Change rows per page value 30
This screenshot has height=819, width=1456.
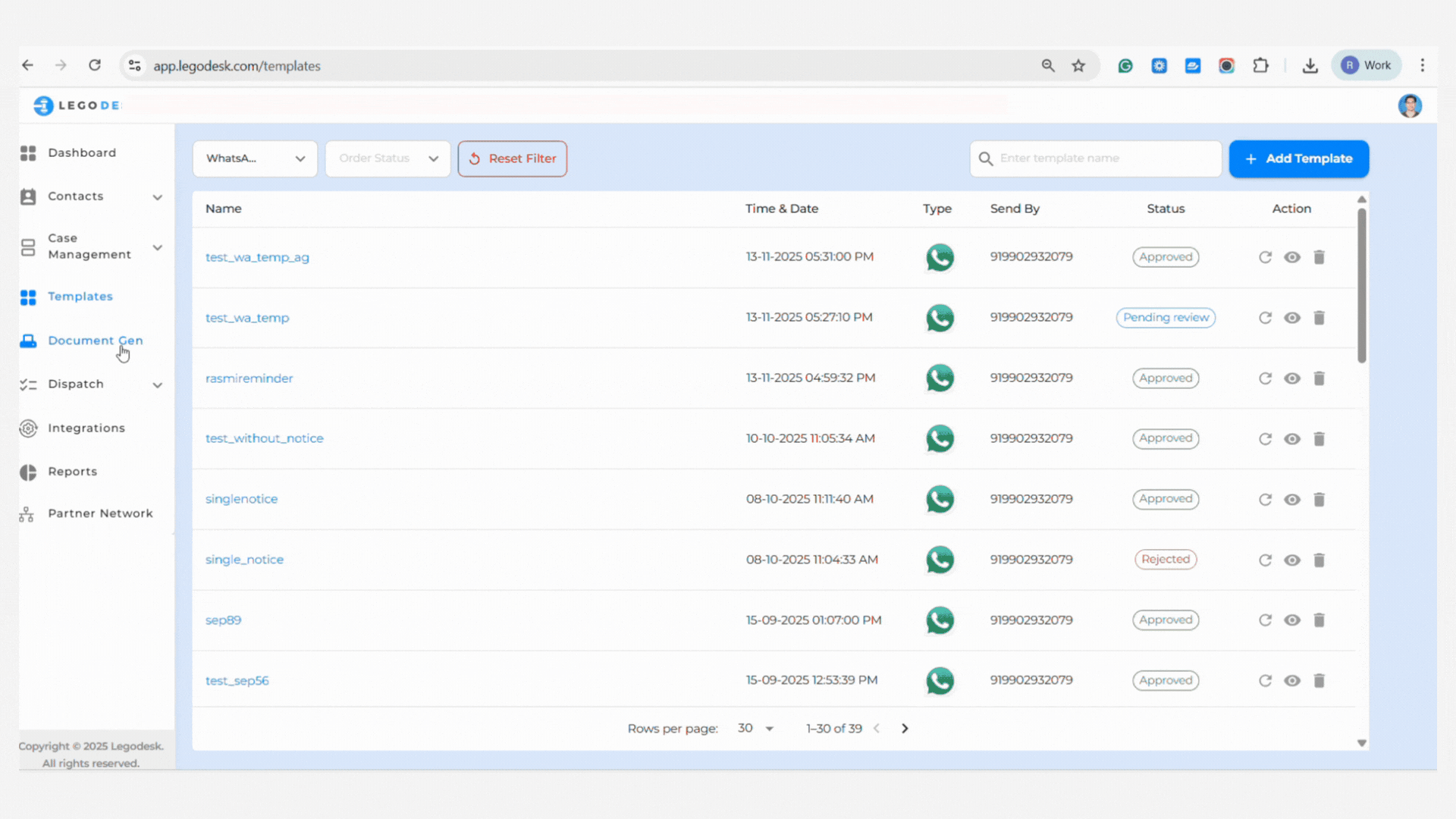(x=755, y=729)
